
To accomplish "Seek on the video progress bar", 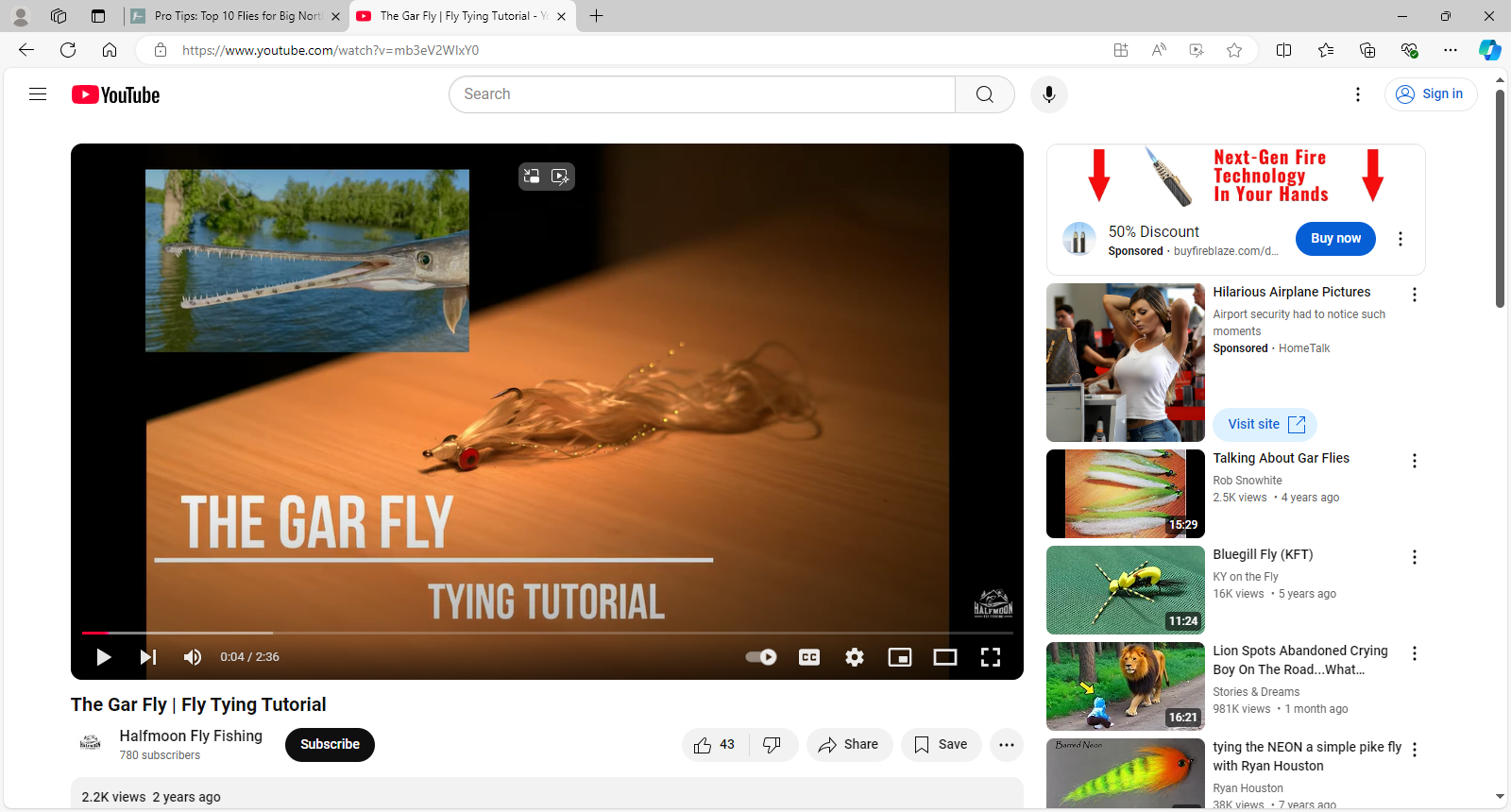I will click(548, 633).
